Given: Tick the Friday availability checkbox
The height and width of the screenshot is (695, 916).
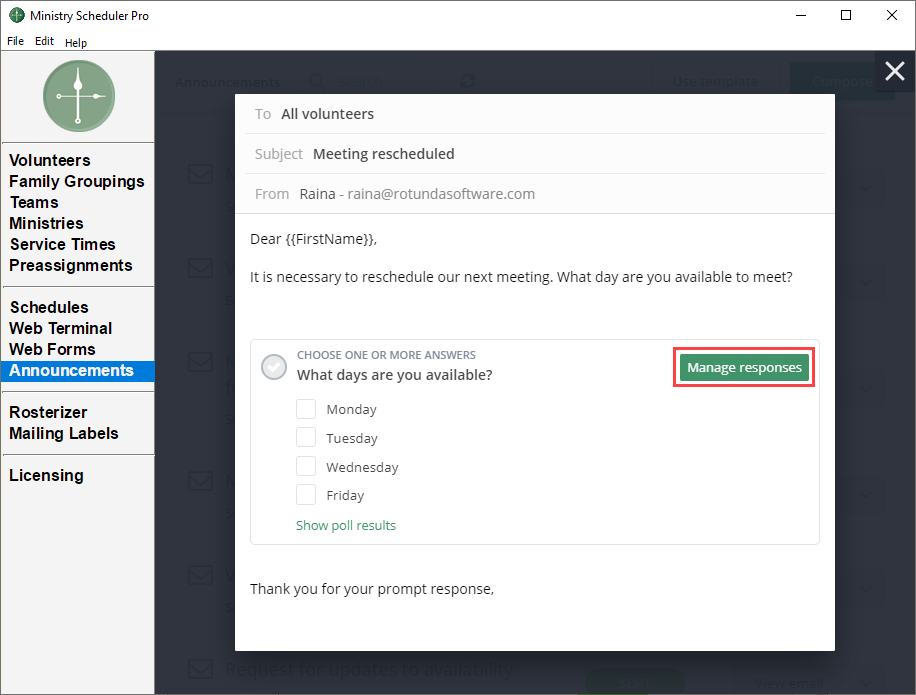Looking at the screenshot, I should [x=306, y=495].
